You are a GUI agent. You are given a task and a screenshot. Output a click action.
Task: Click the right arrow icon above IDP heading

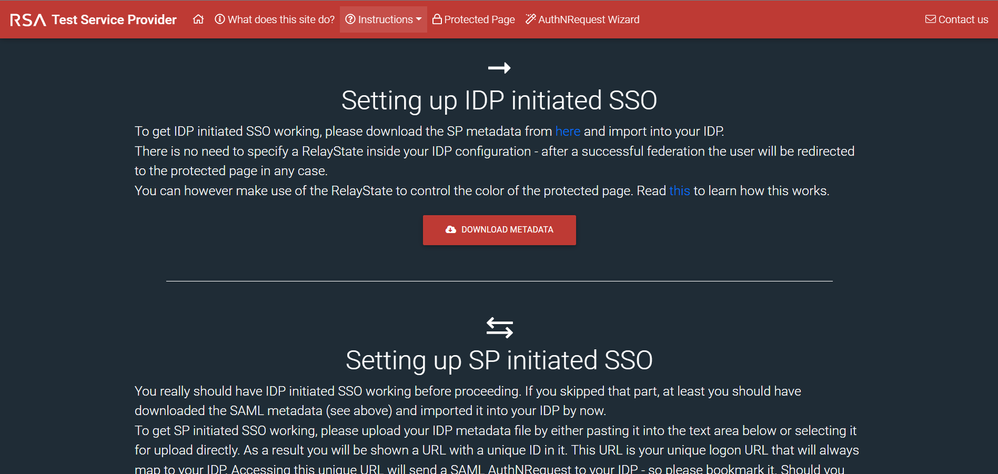[499, 68]
